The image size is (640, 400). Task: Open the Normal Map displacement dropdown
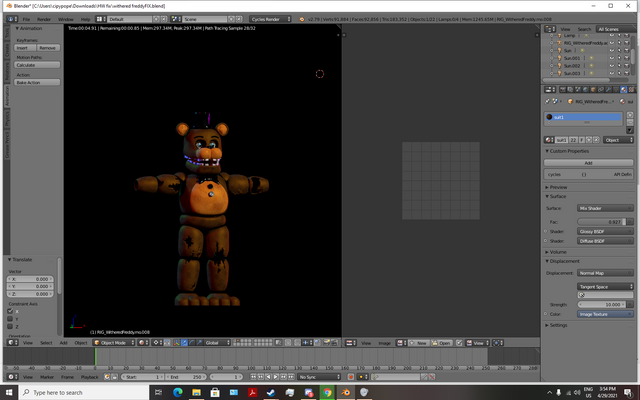pyautogui.click(x=605, y=272)
